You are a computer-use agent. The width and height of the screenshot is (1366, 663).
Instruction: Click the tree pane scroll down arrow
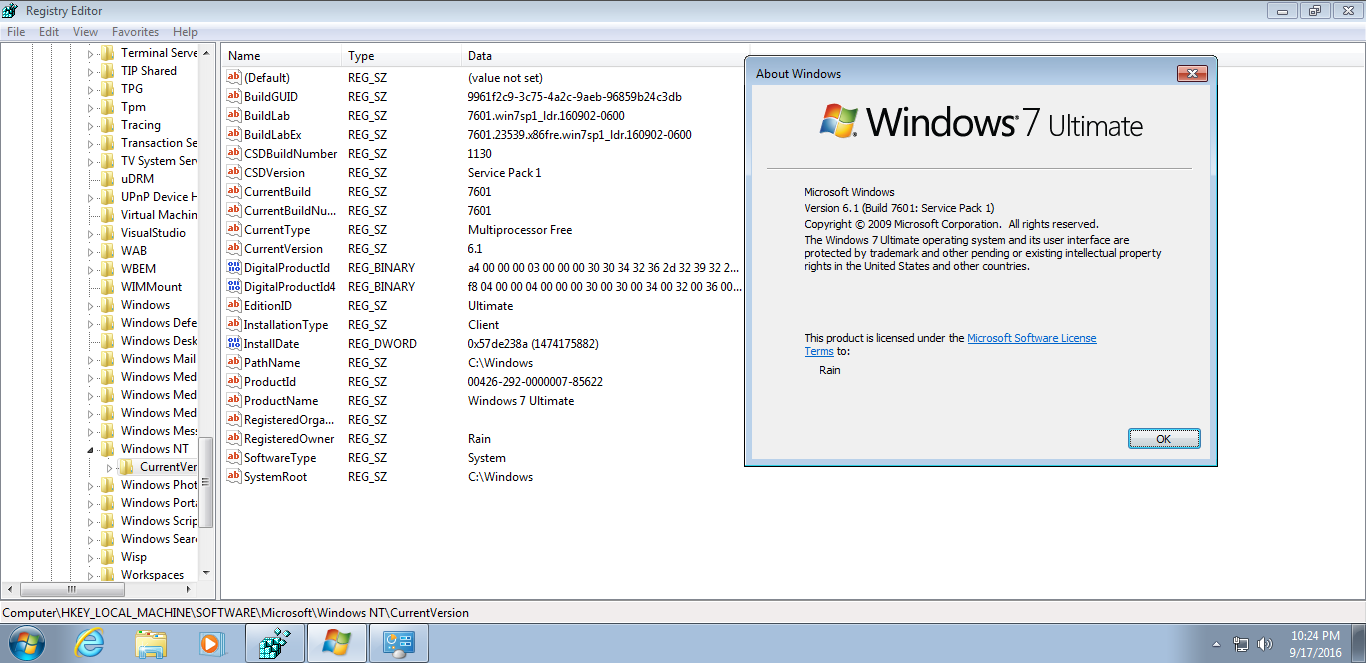pos(207,574)
